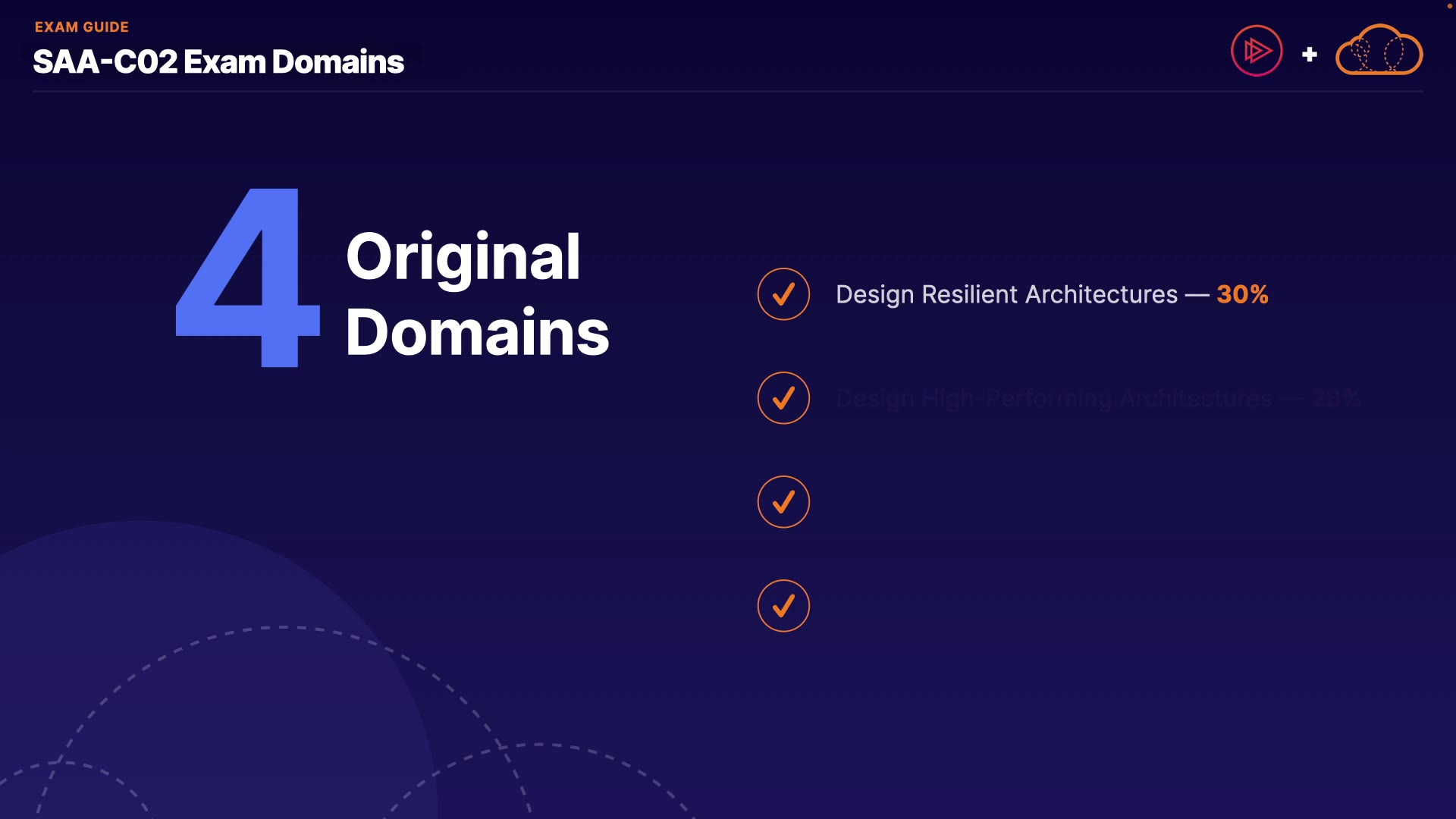Click the third checkmark circle from top
This screenshot has height=819, width=1456.
[783, 502]
